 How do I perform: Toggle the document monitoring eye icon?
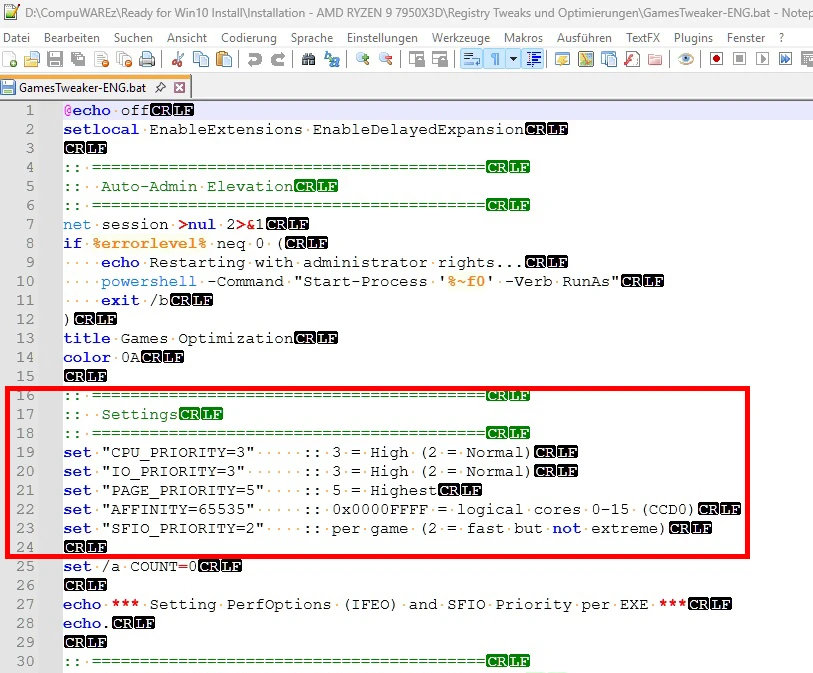(x=684, y=59)
